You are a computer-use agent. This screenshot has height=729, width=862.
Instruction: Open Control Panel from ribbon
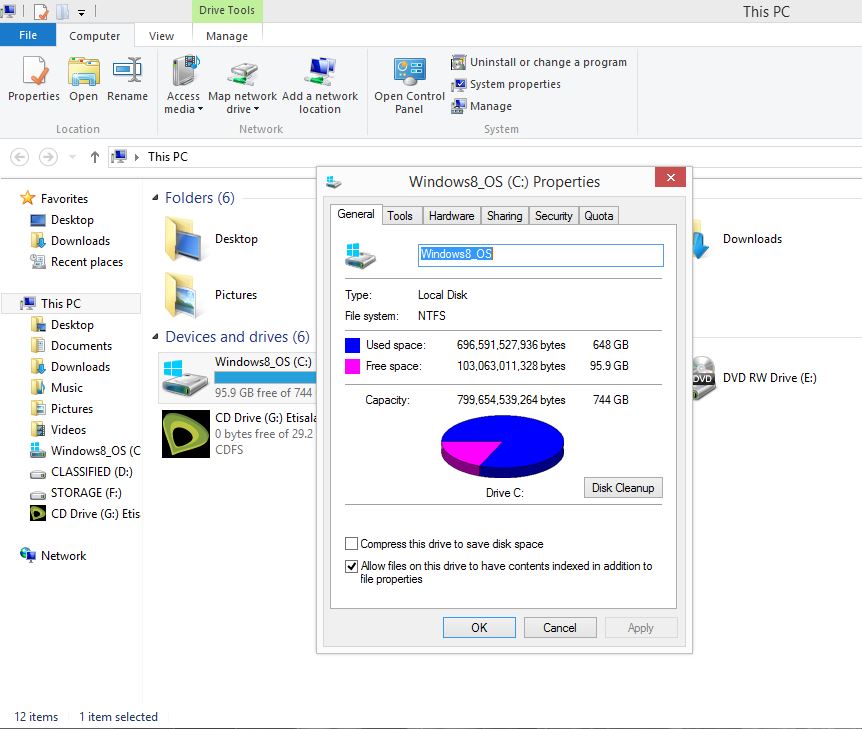[410, 85]
